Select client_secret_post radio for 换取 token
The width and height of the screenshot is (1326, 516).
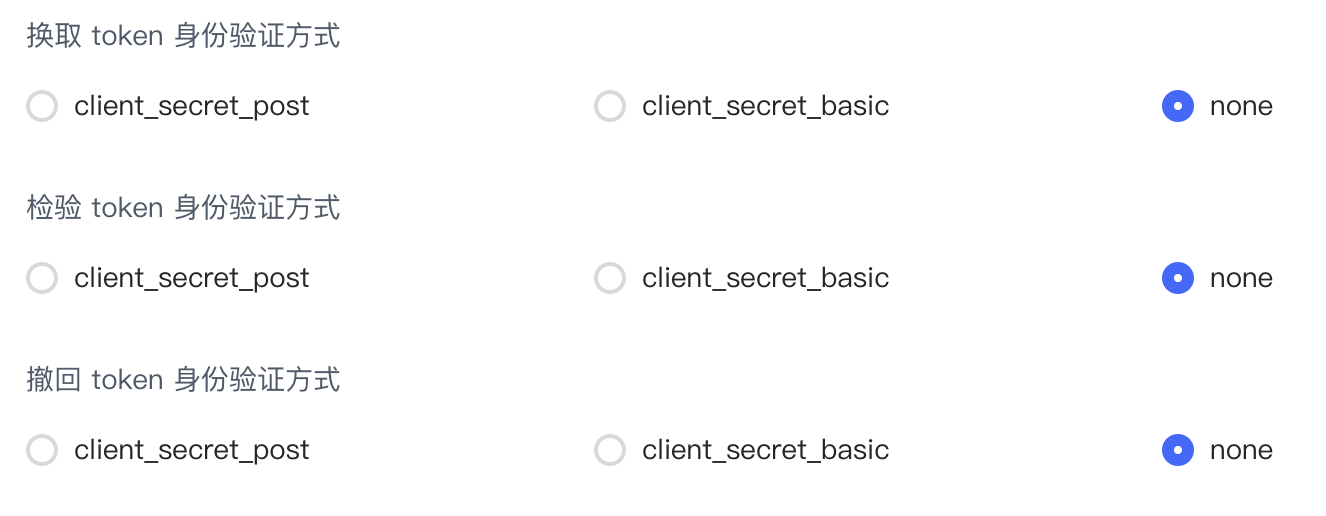tap(42, 106)
